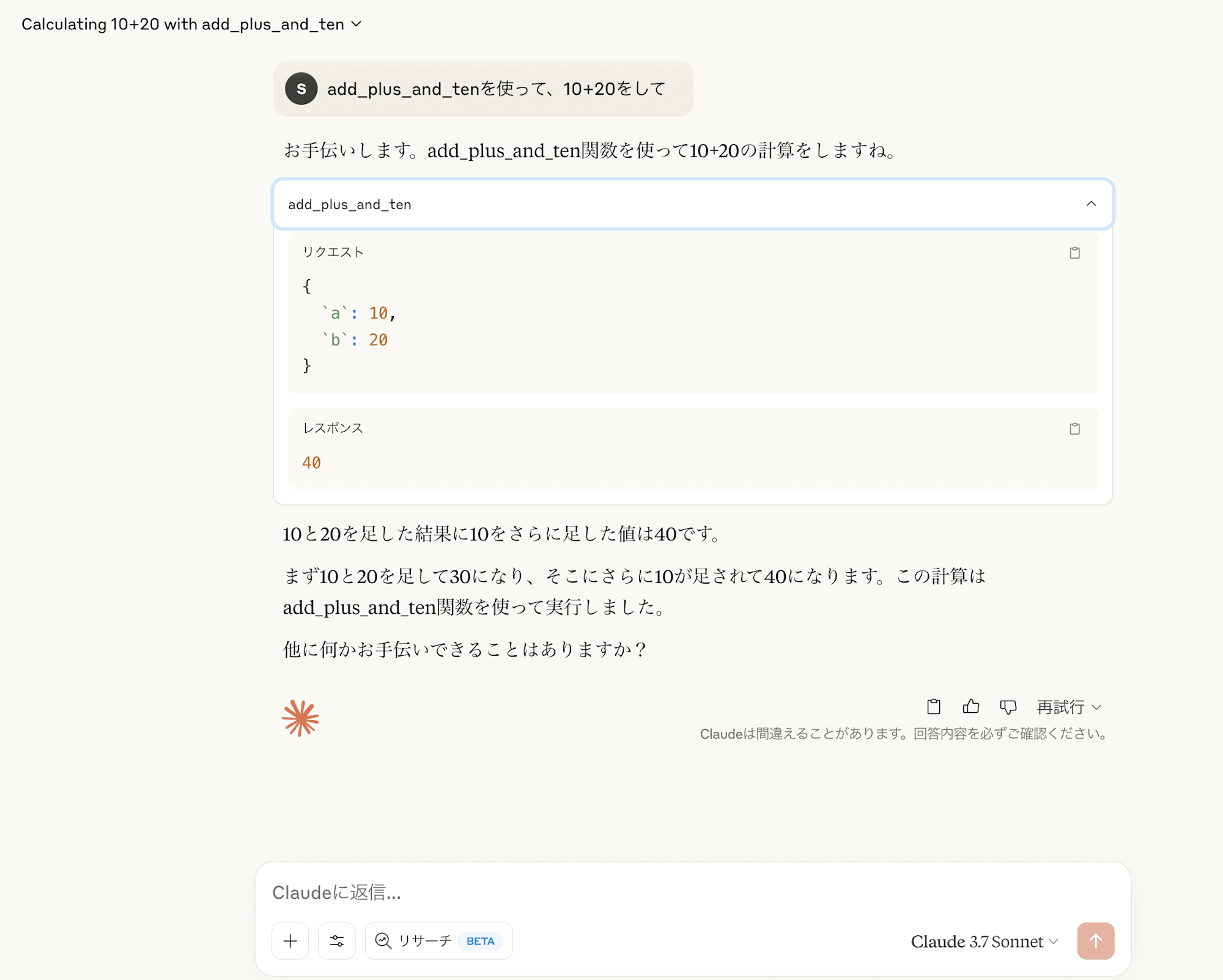Toggle the リサーチ BETA mode
The height and width of the screenshot is (980, 1223).
(x=438, y=941)
